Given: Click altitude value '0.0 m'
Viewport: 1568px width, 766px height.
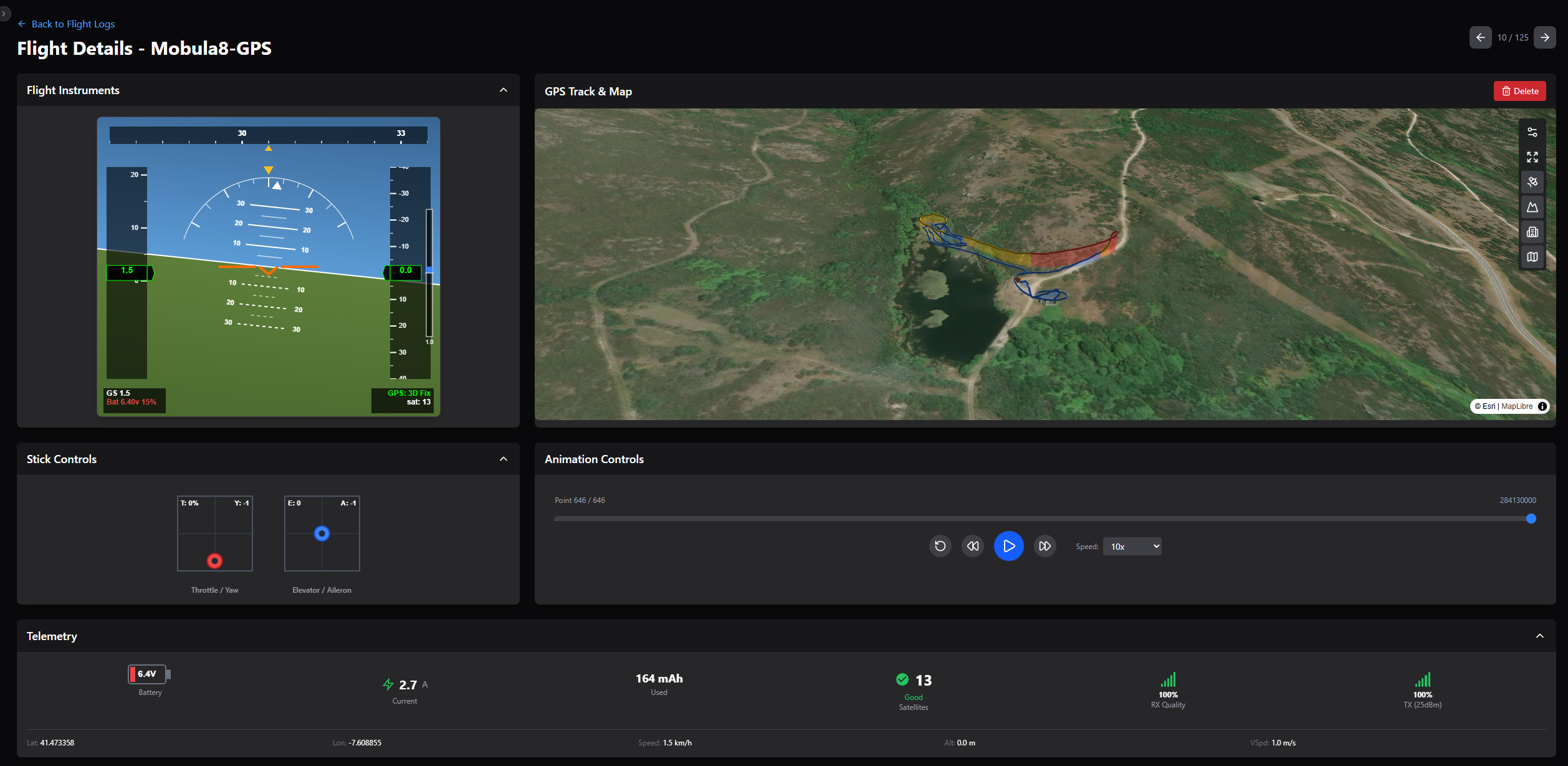Looking at the screenshot, I should click(966, 743).
